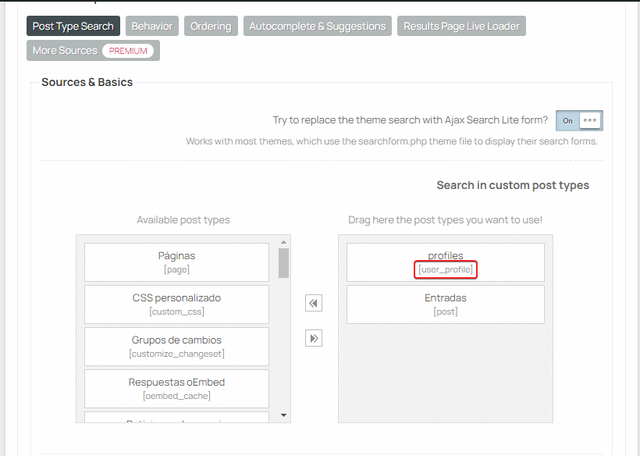Select the Respuestas oEmbed post type

click(177, 389)
